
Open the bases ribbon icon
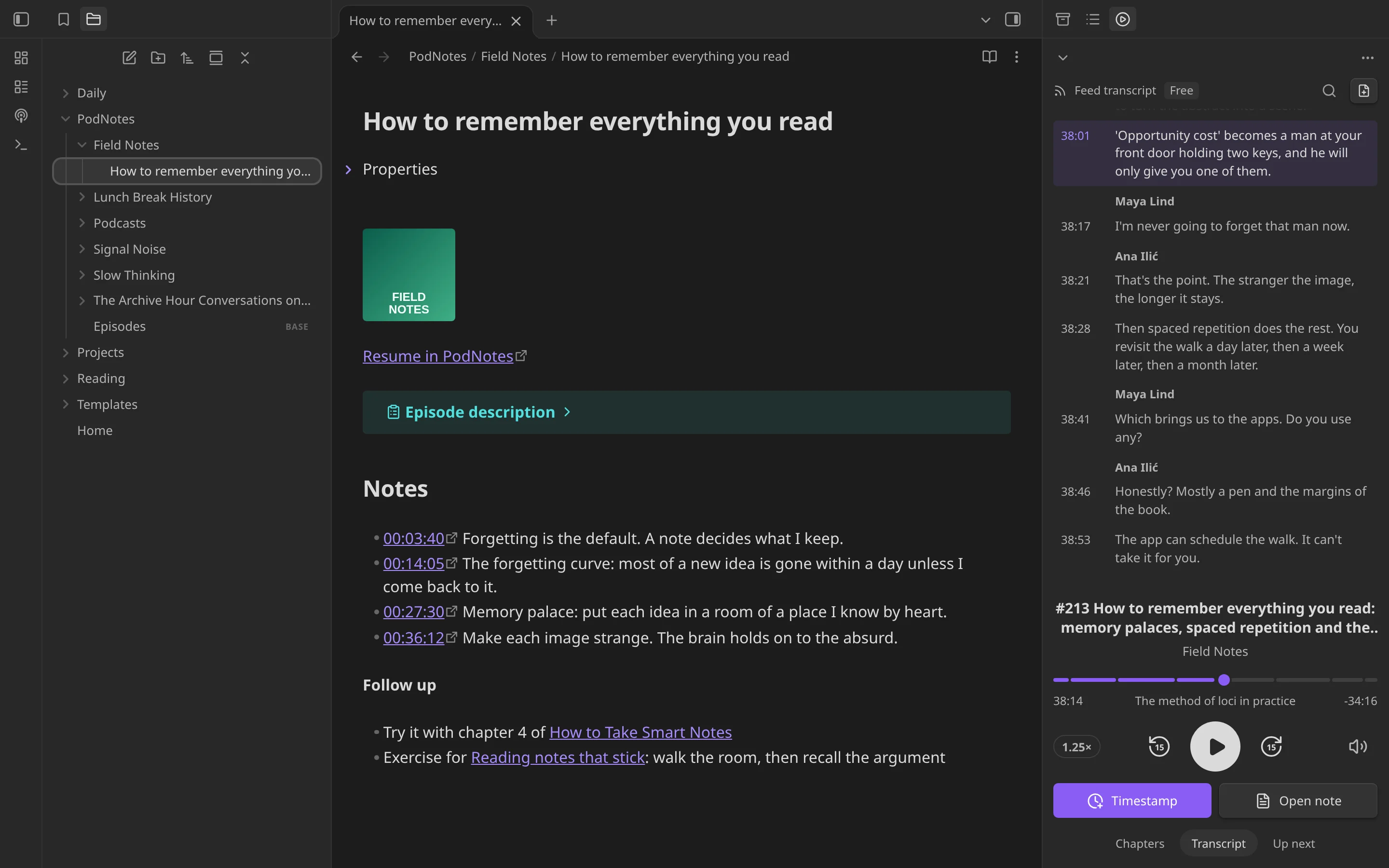tap(21, 87)
